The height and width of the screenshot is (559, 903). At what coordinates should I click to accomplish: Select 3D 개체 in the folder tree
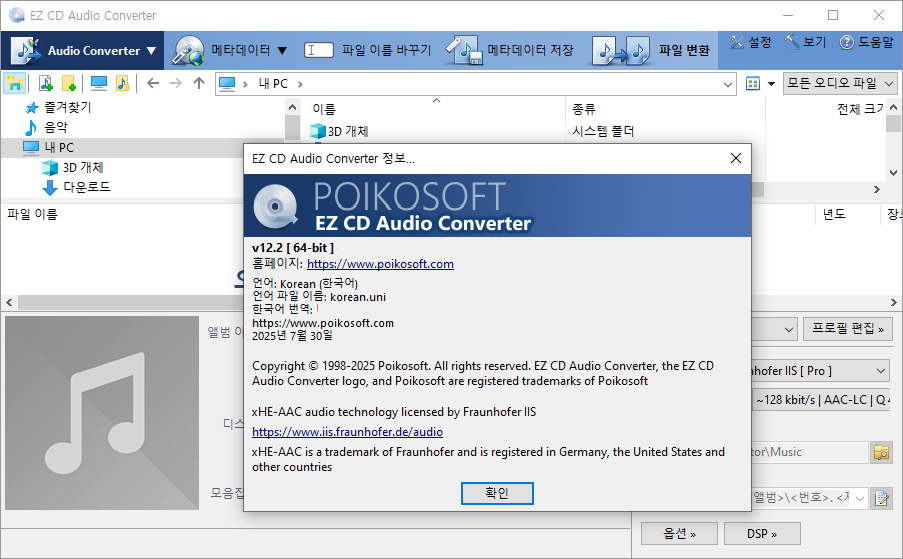pyautogui.click(x=83, y=168)
